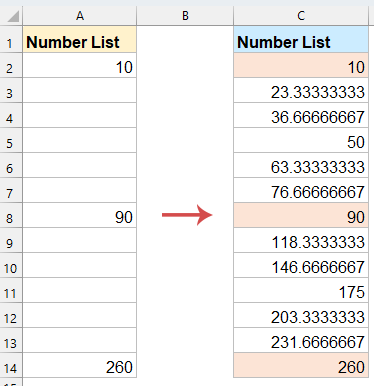Screen dimensions: 374x386
Task: Click cell A1 'Number List' header
Action: click(80, 40)
